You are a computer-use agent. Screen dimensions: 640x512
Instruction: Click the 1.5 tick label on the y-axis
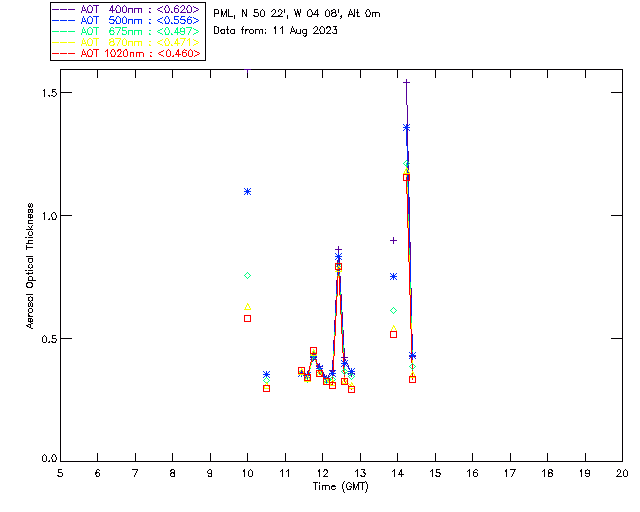49,93
